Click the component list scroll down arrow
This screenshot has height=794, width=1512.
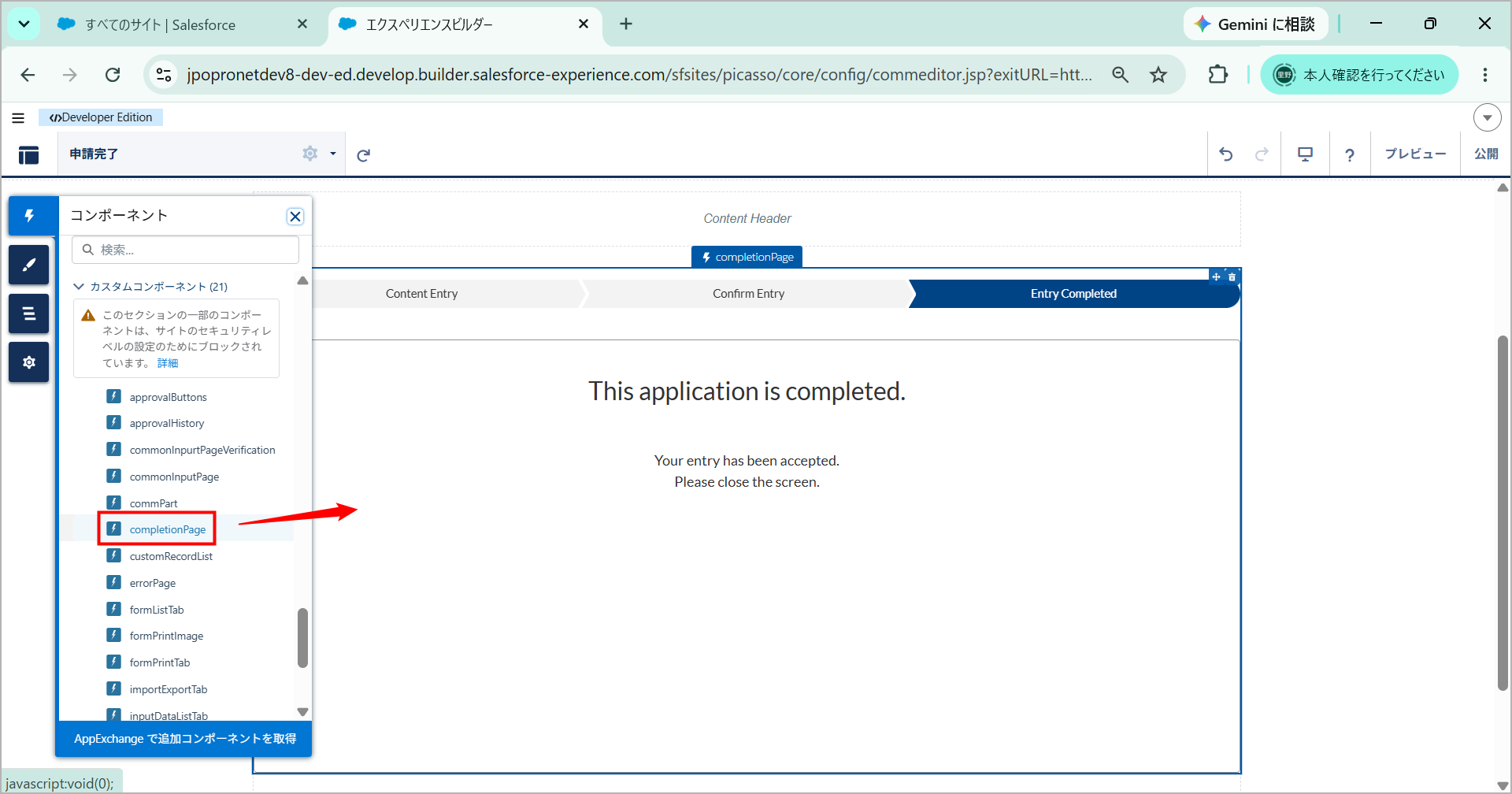click(302, 711)
